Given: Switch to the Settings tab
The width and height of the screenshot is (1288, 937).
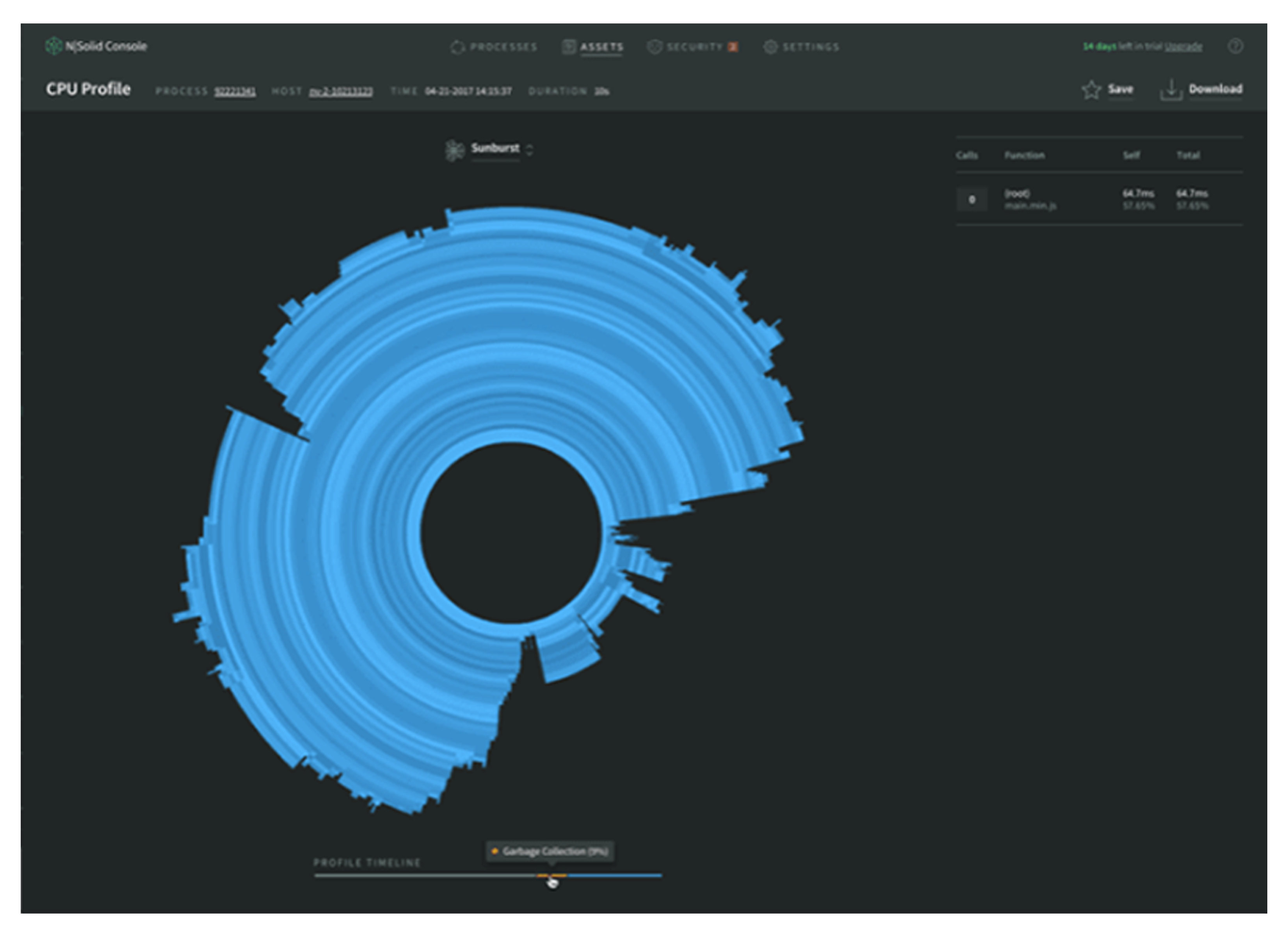Looking at the screenshot, I should (810, 47).
